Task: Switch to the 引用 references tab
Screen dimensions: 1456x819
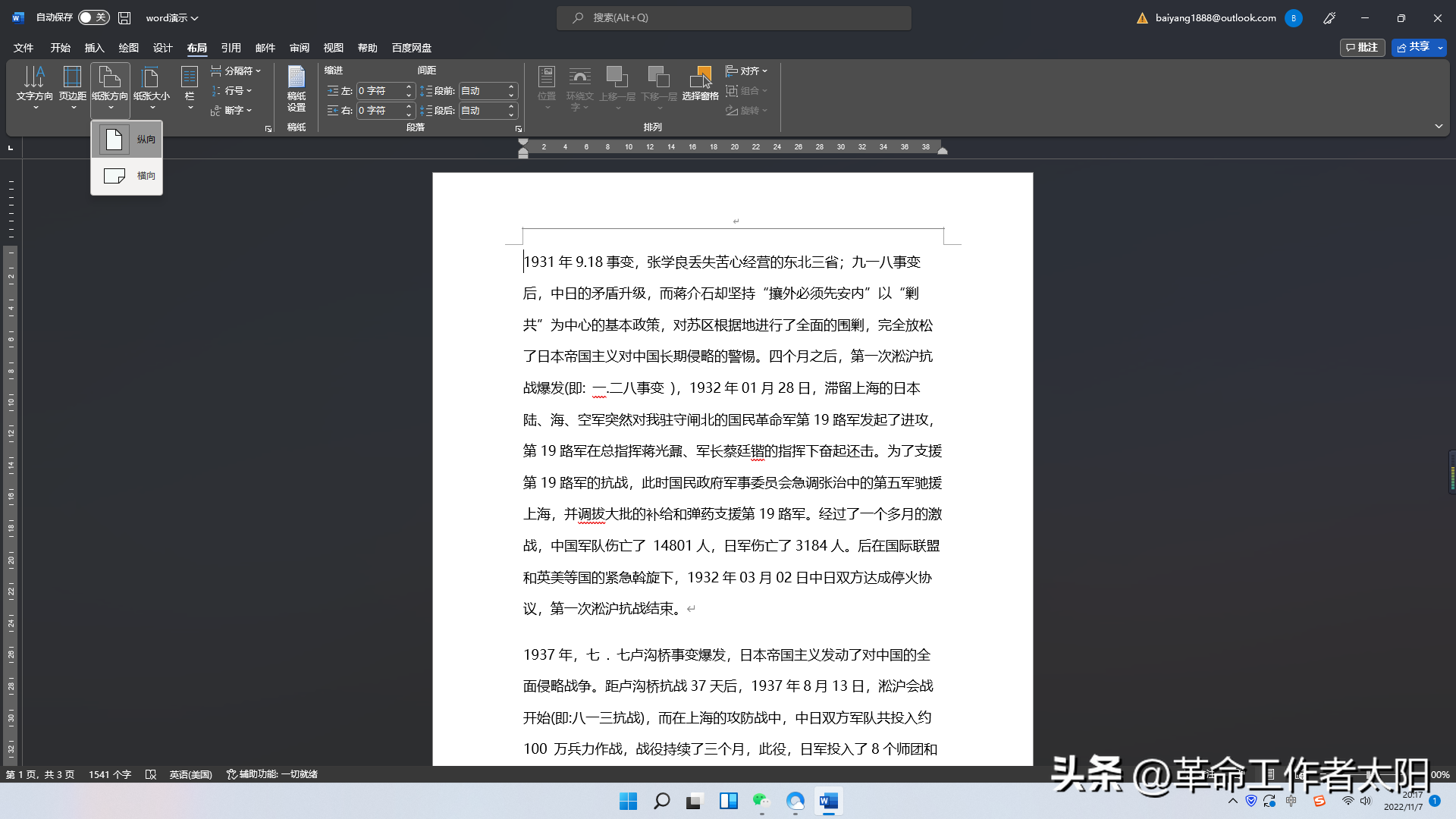Action: click(x=231, y=48)
